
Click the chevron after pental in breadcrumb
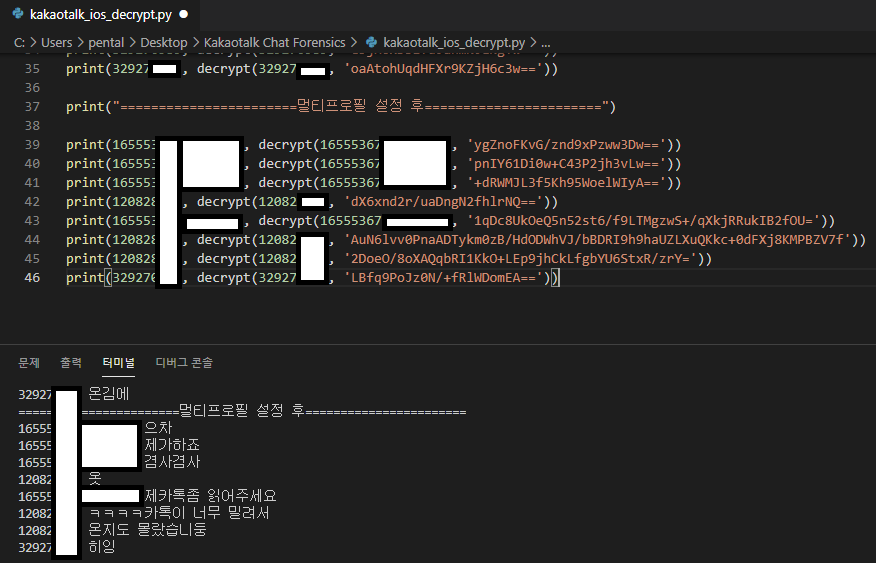click(x=132, y=42)
